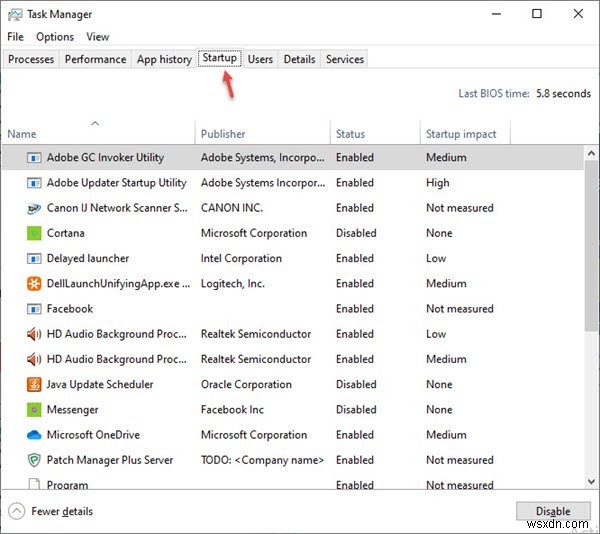Click the Canon IJ Network Scanner icon
The height and width of the screenshot is (534, 600).
(34, 208)
